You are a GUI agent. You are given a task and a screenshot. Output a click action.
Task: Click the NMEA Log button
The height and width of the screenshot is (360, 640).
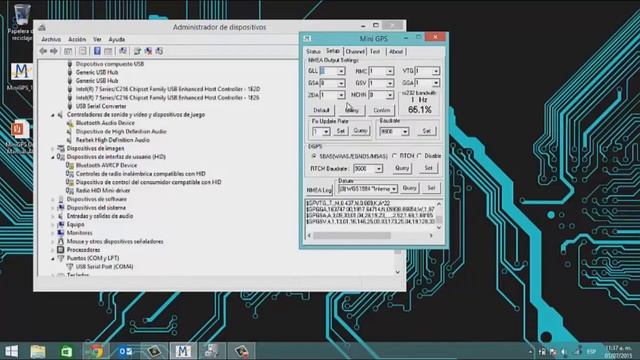tap(319, 190)
